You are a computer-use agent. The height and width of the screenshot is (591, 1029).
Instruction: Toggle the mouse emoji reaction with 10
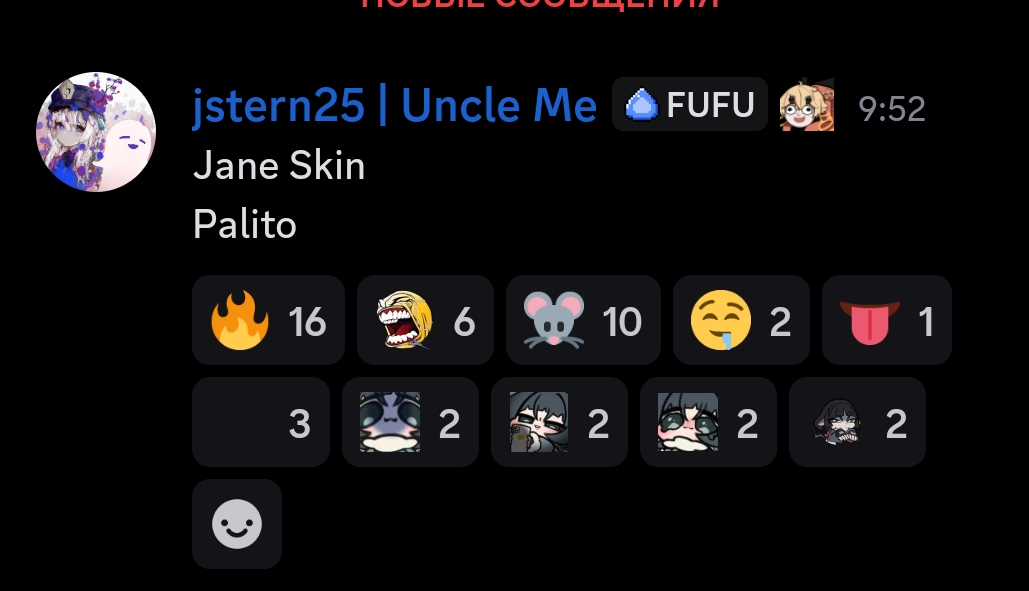click(x=583, y=320)
